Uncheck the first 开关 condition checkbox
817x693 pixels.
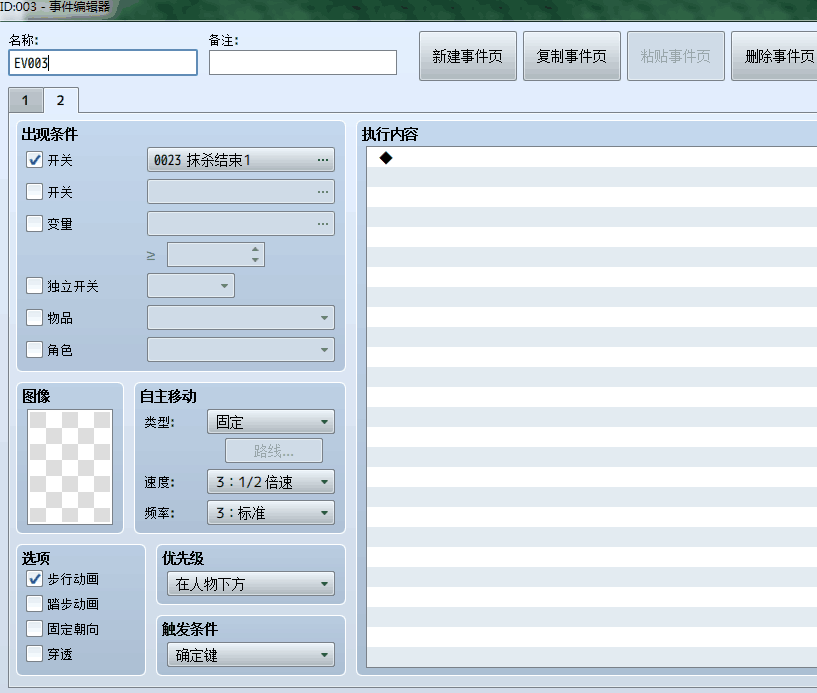coord(34,160)
